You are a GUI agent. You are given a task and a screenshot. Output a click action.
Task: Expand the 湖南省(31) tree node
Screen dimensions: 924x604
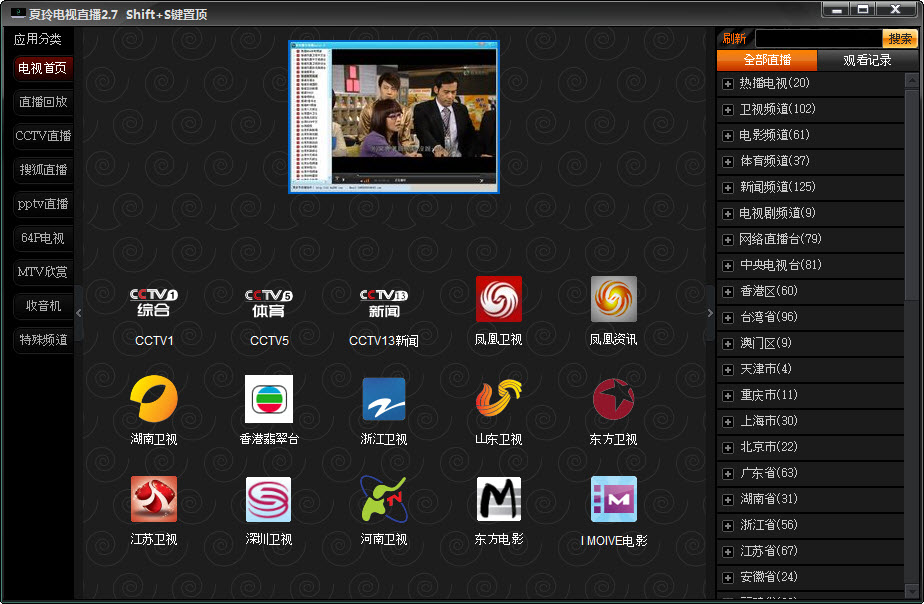click(728, 499)
